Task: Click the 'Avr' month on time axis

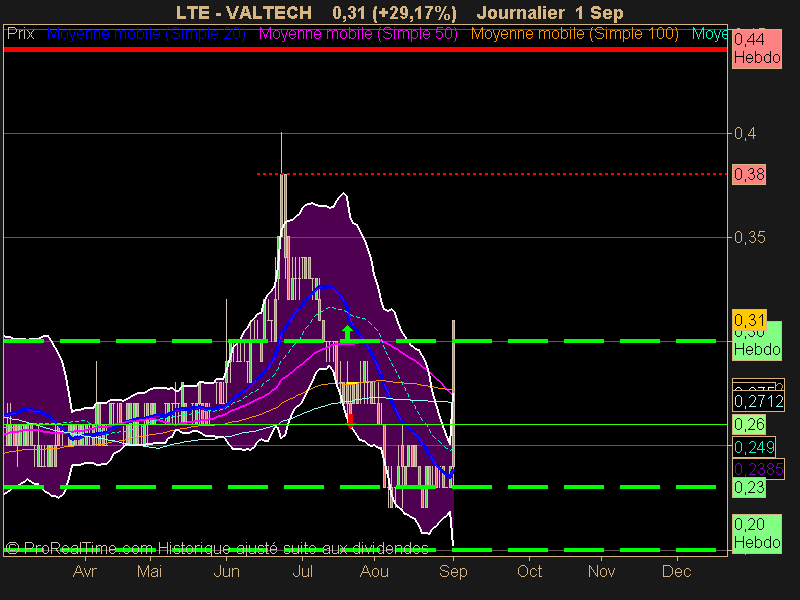Action: click(84, 571)
